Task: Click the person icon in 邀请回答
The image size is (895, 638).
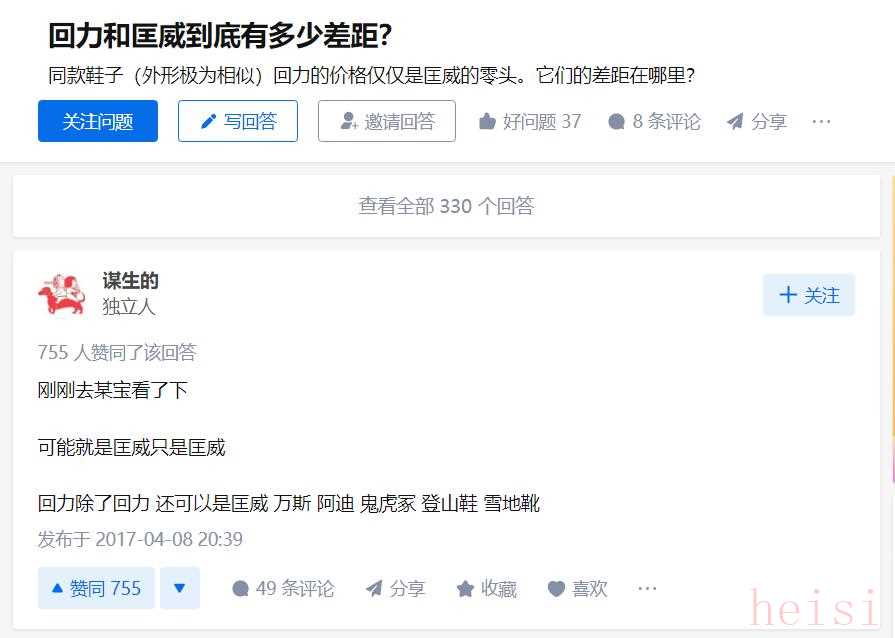Action: click(x=349, y=121)
